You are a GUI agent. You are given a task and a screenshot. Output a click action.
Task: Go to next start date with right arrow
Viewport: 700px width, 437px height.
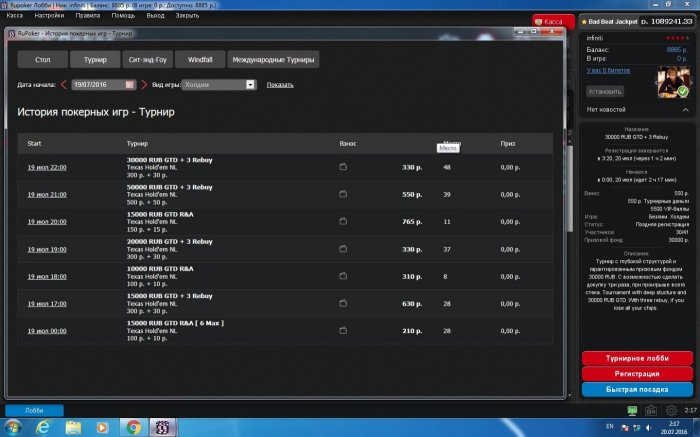point(144,84)
